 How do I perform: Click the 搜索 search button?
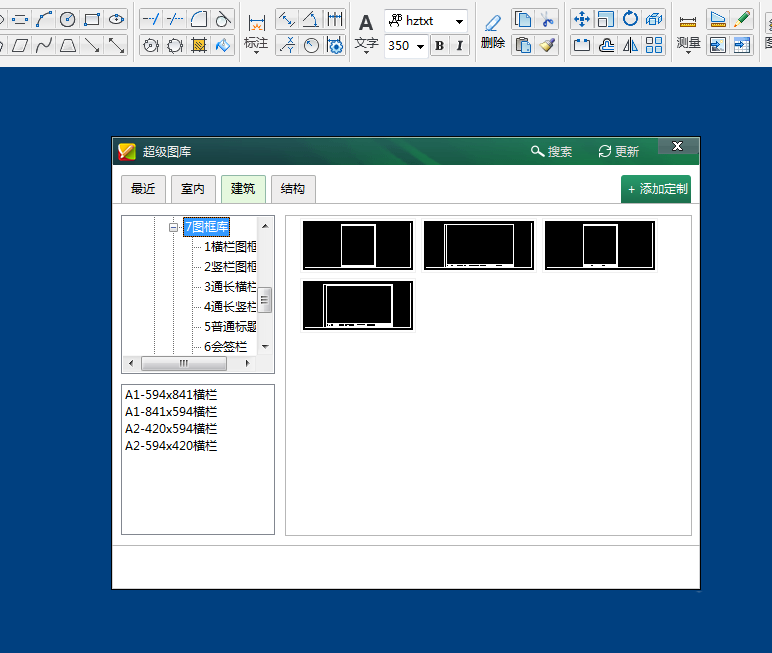point(551,152)
